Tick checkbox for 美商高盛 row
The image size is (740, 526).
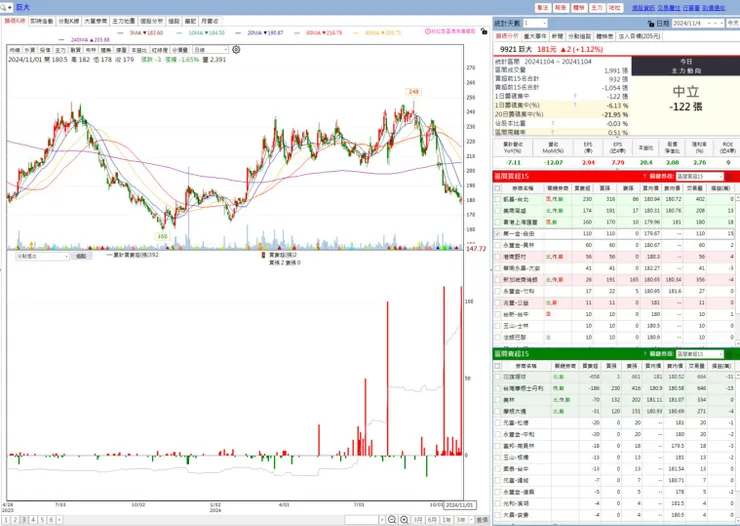(497, 211)
